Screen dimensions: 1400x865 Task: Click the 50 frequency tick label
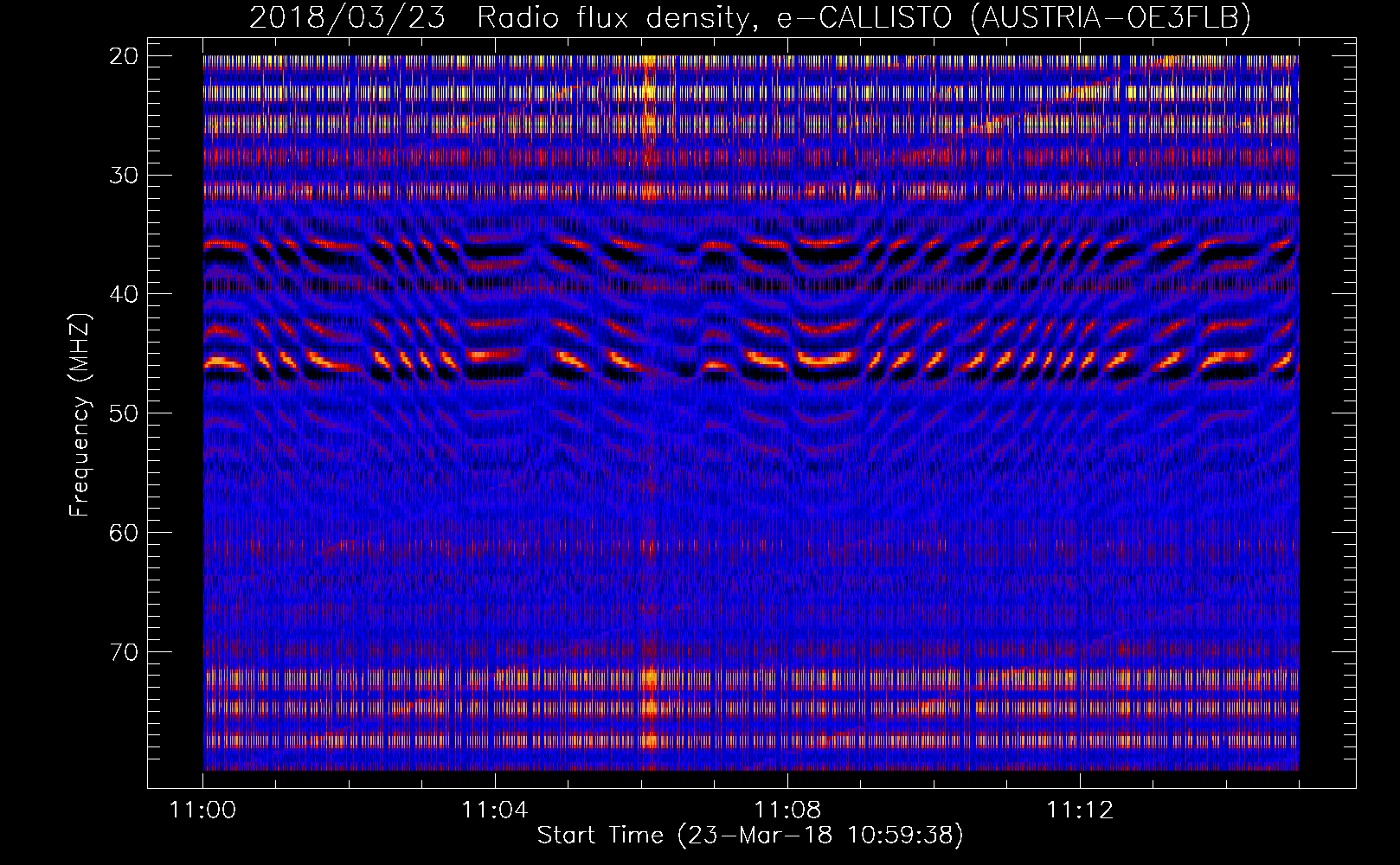click(x=125, y=413)
